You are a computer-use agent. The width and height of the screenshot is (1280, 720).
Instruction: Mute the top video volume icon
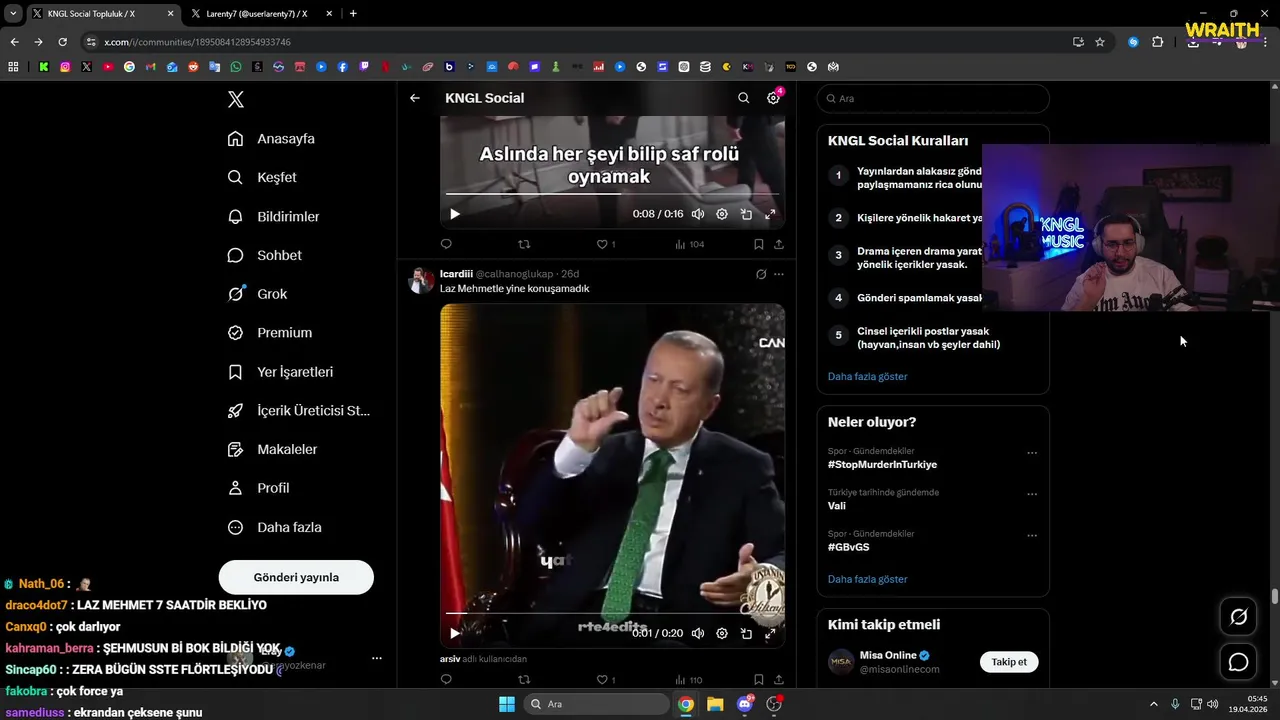pyautogui.click(x=698, y=214)
